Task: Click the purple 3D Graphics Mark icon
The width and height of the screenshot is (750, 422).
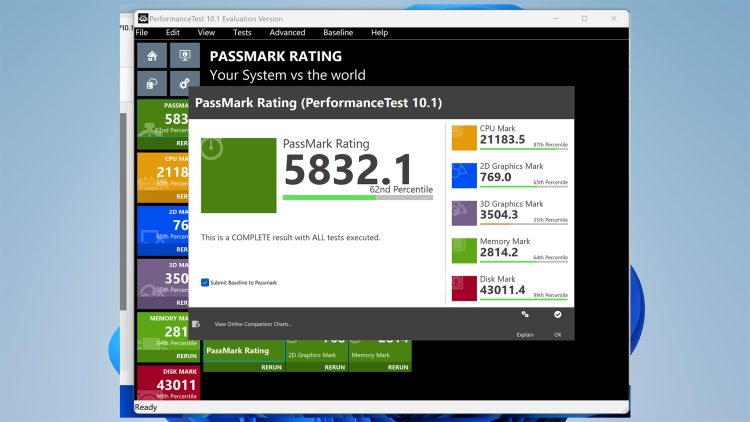Action: (464, 213)
